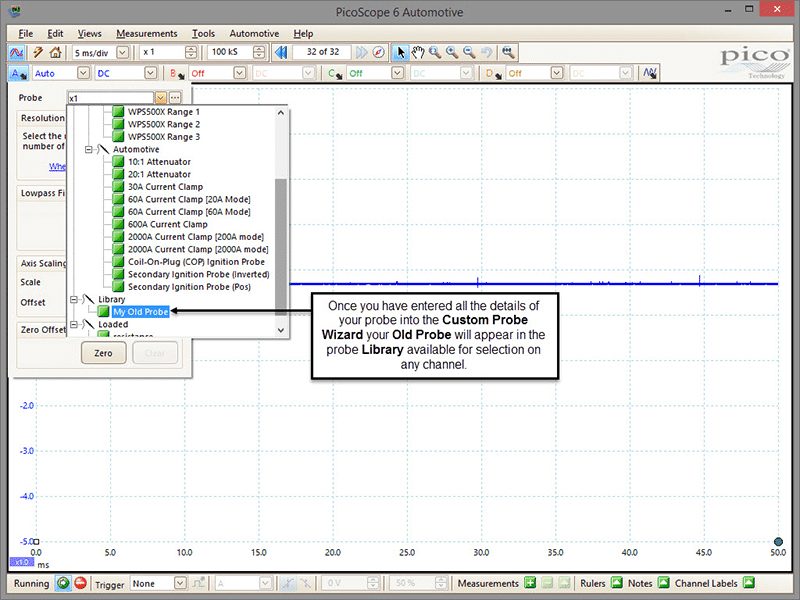This screenshot has width=800, height=600.
Task: Choose 60A Current Clamp [20A Mode]
Action: [x=189, y=199]
